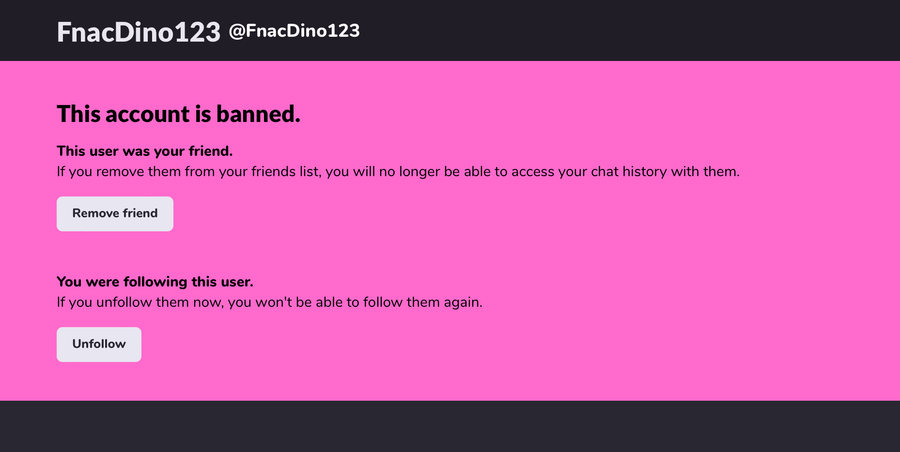Click the friends list removal warning sentence

click(x=397, y=171)
